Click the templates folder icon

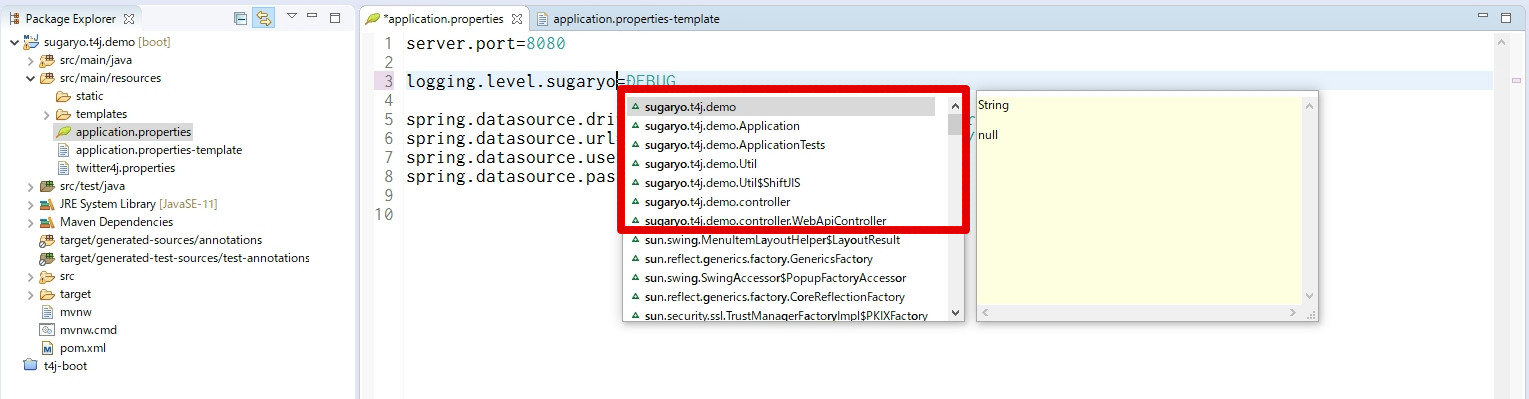[63, 114]
